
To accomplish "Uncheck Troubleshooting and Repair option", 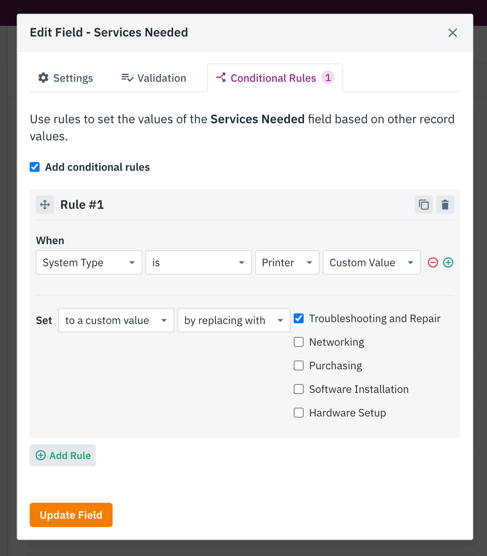I will [299, 318].
